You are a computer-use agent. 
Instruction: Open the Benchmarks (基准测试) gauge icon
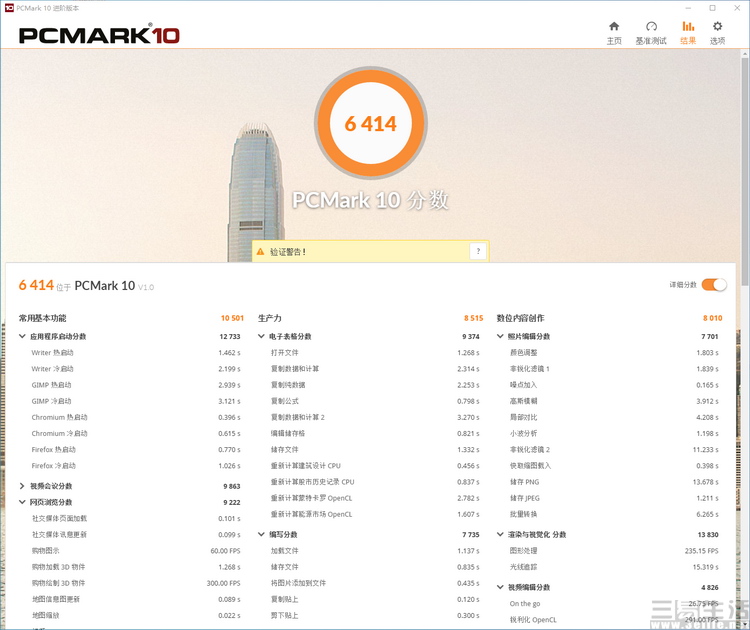click(651, 26)
